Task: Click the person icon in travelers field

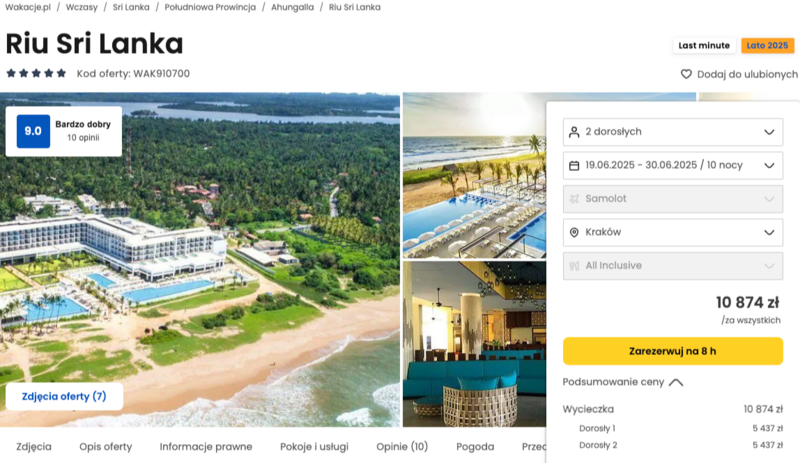Action: pos(574,132)
